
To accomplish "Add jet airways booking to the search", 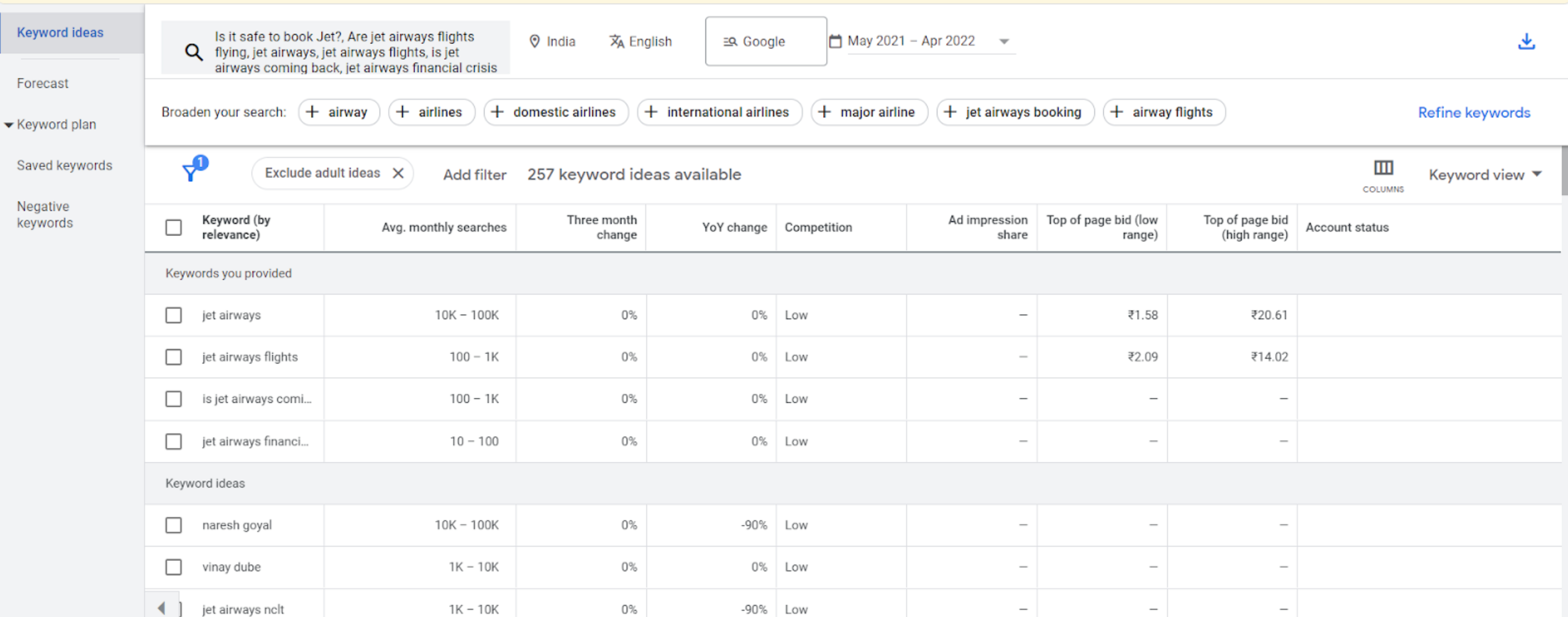I will [1015, 112].
